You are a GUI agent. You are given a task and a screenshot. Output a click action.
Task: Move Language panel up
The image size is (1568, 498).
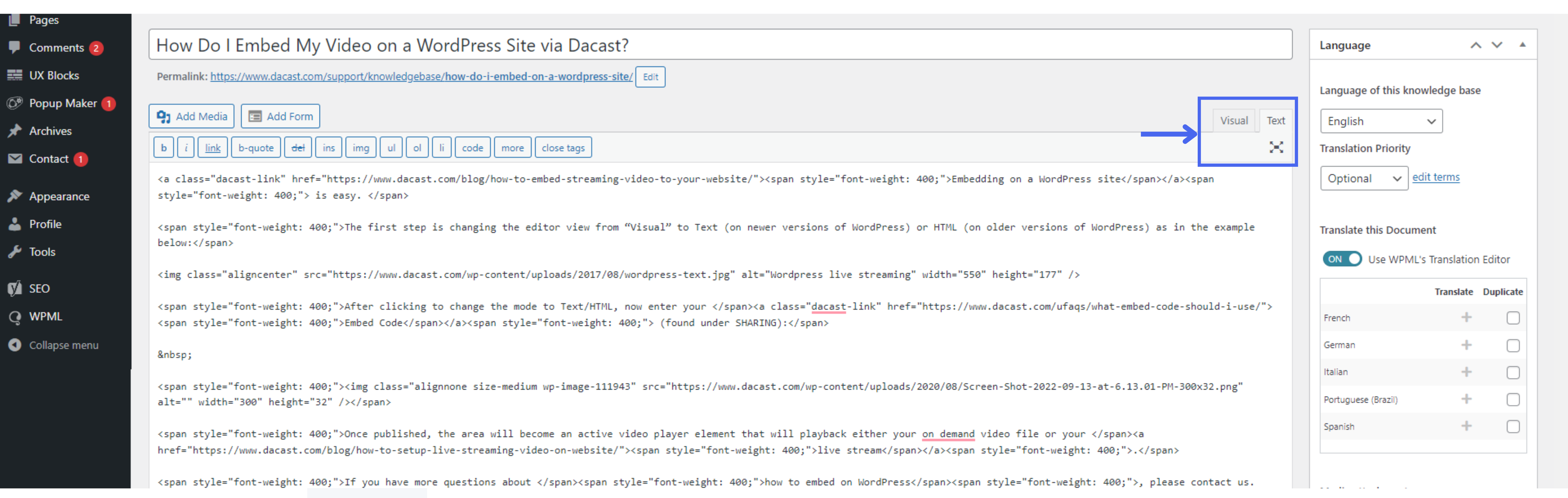(1475, 45)
